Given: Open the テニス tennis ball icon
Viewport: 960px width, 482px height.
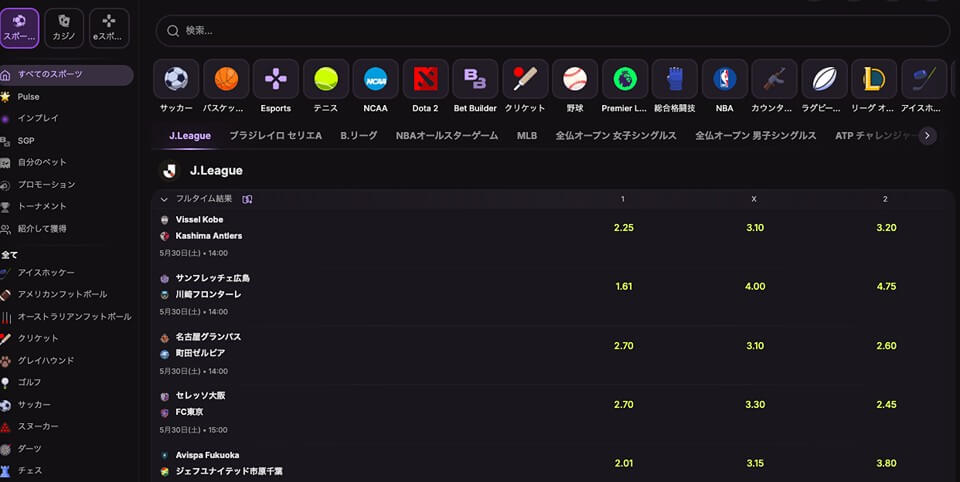Looking at the screenshot, I should [x=326, y=79].
